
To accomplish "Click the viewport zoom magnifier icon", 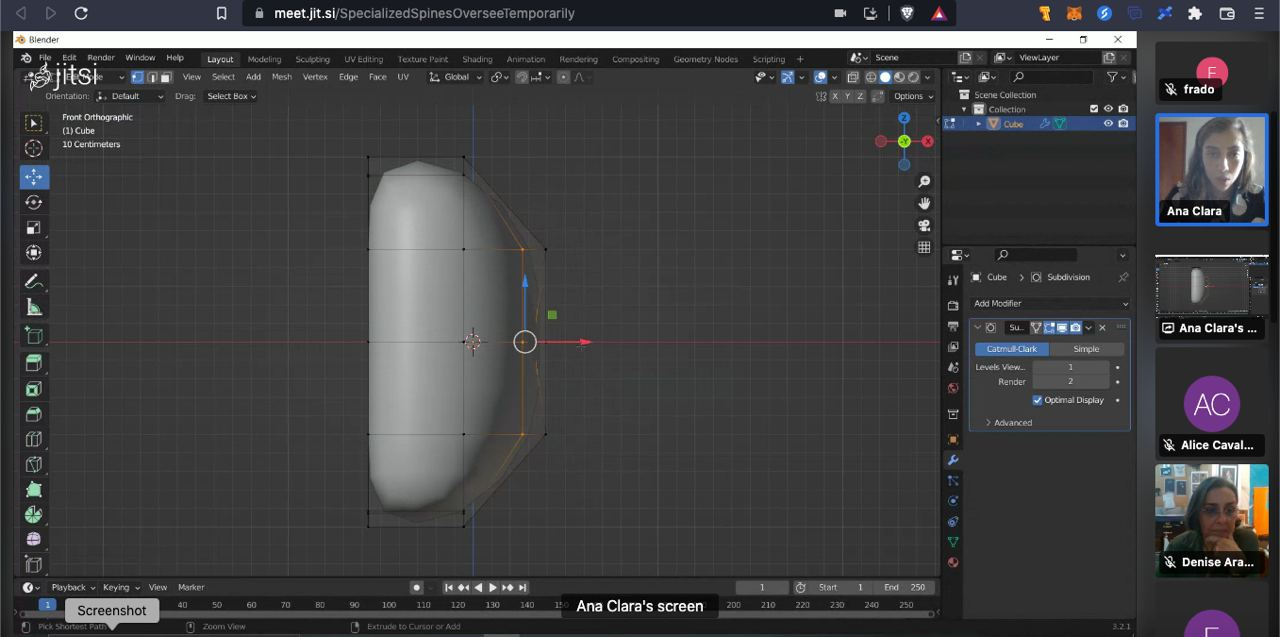I will pos(924,181).
